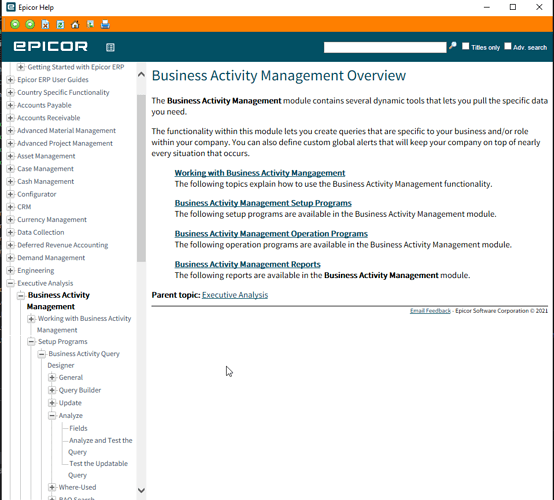Screen dimensions: 554x500
Task: Enable the Adv. search checkbox
Action: point(508,46)
